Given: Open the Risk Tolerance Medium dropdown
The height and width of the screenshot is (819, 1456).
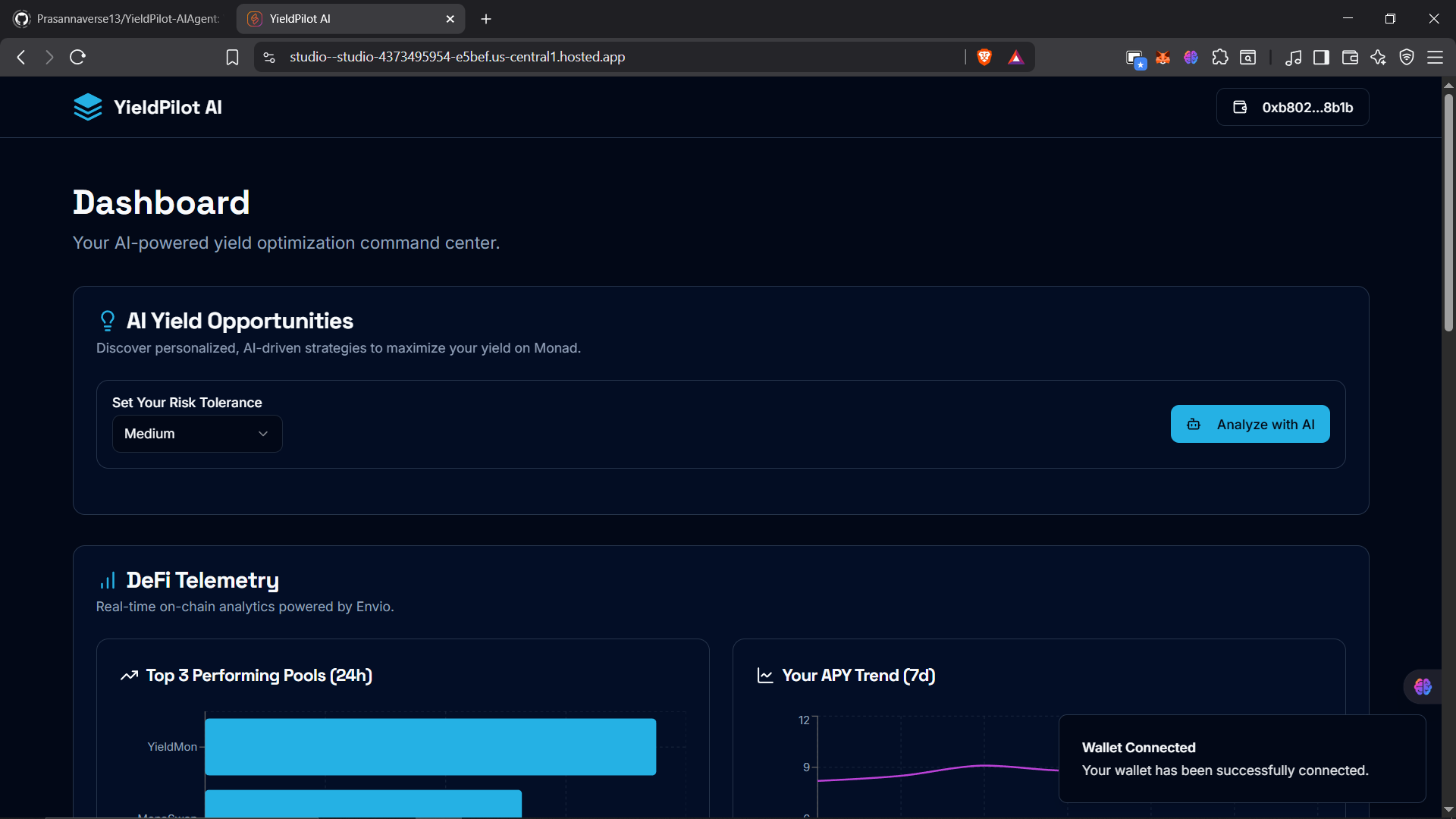Looking at the screenshot, I should [x=197, y=434].
